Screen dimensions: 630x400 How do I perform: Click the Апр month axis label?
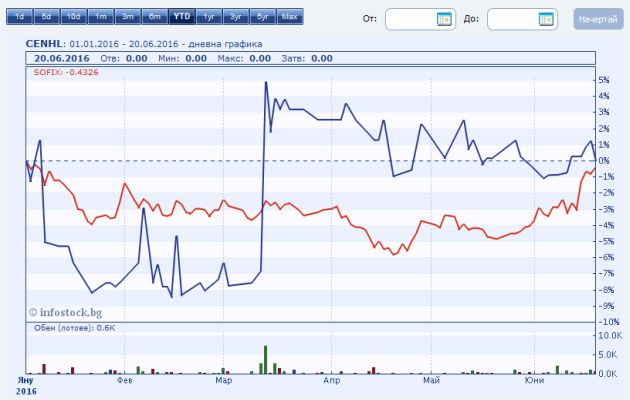[331, 380]
